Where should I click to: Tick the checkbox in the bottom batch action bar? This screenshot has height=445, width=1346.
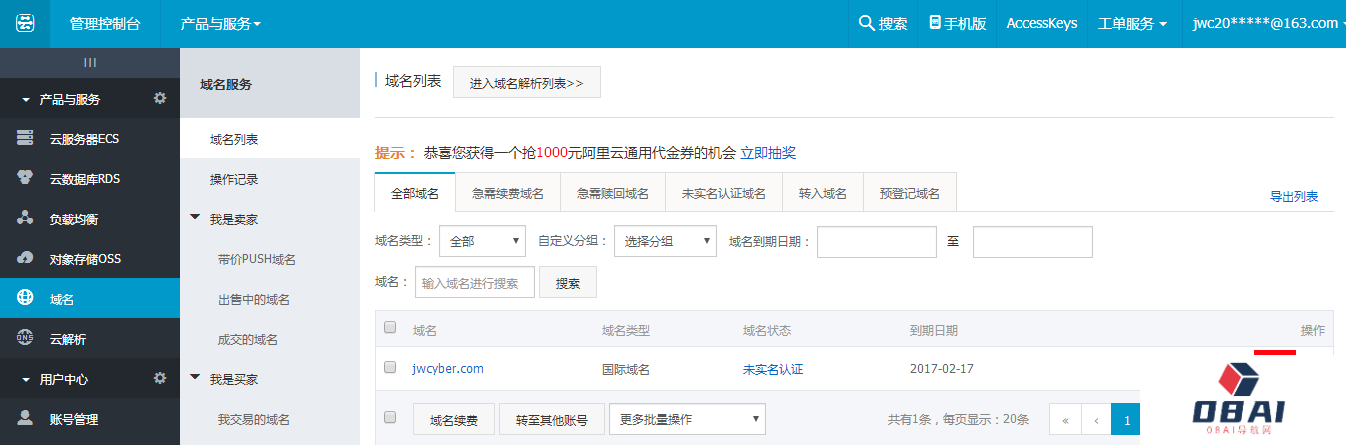tap(390, 417)
